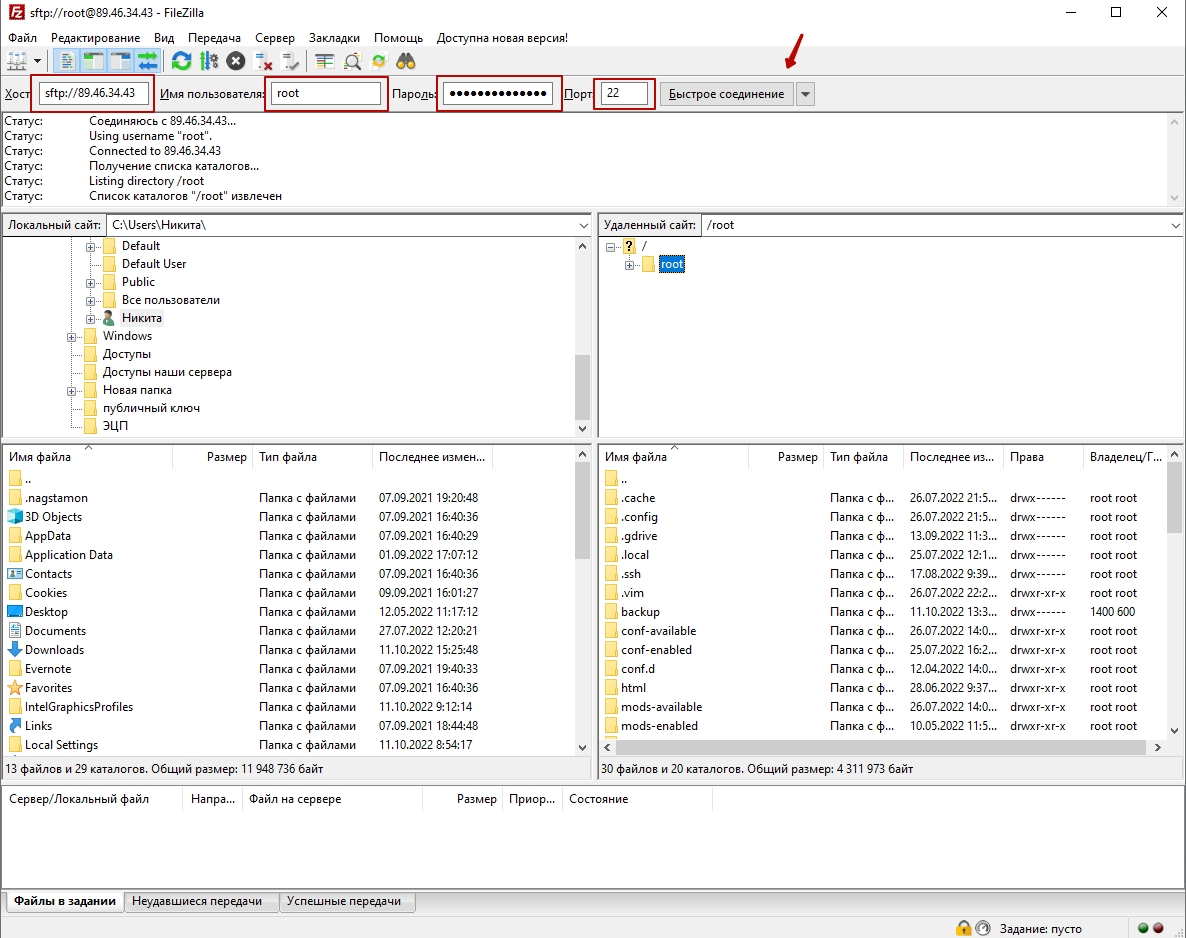Image resolution: width=1186 pixels, height=938 pixels.
Task: Click the Пароль password field
Action: [x=498, y=93]
